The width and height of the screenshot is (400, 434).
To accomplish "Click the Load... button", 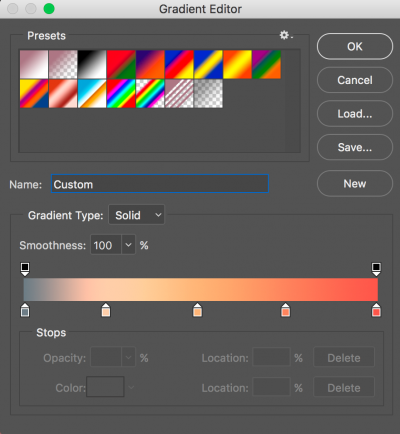I will coord(355,114).
